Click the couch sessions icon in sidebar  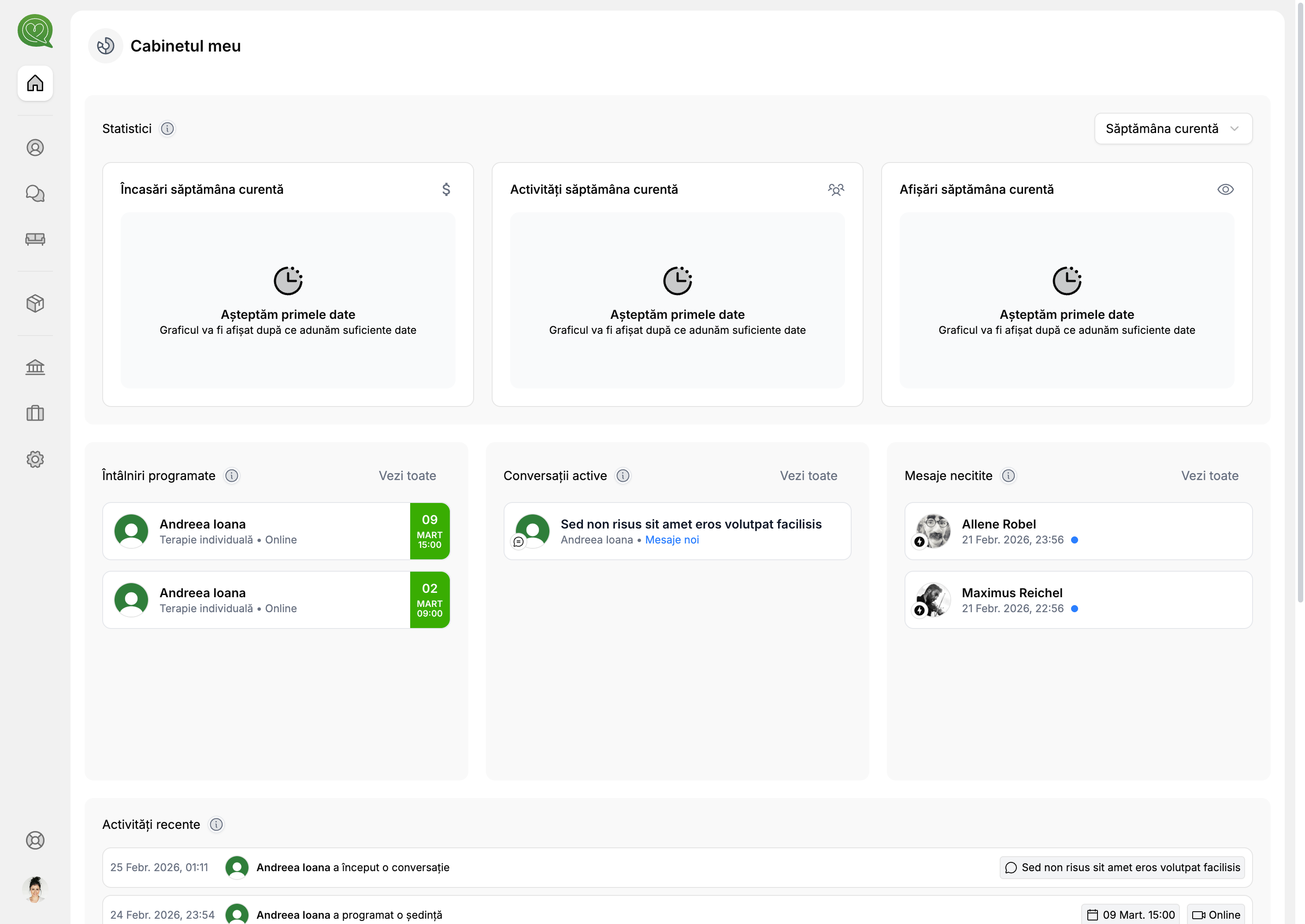tap(35, 239)
